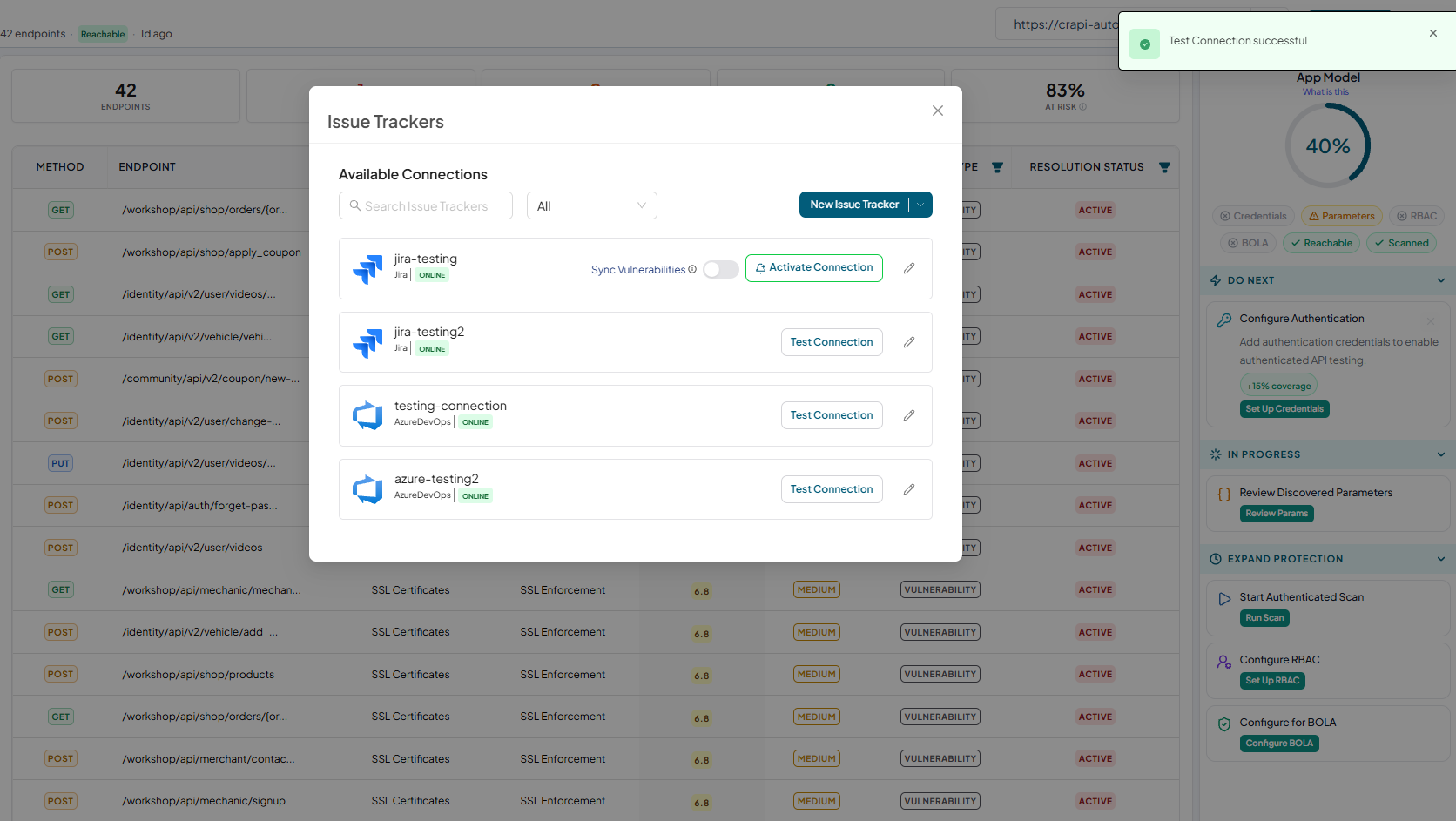Click the Scanned tag in App Model
Viewport: 1456px width, 821px height.
(x=1401, y=243)
